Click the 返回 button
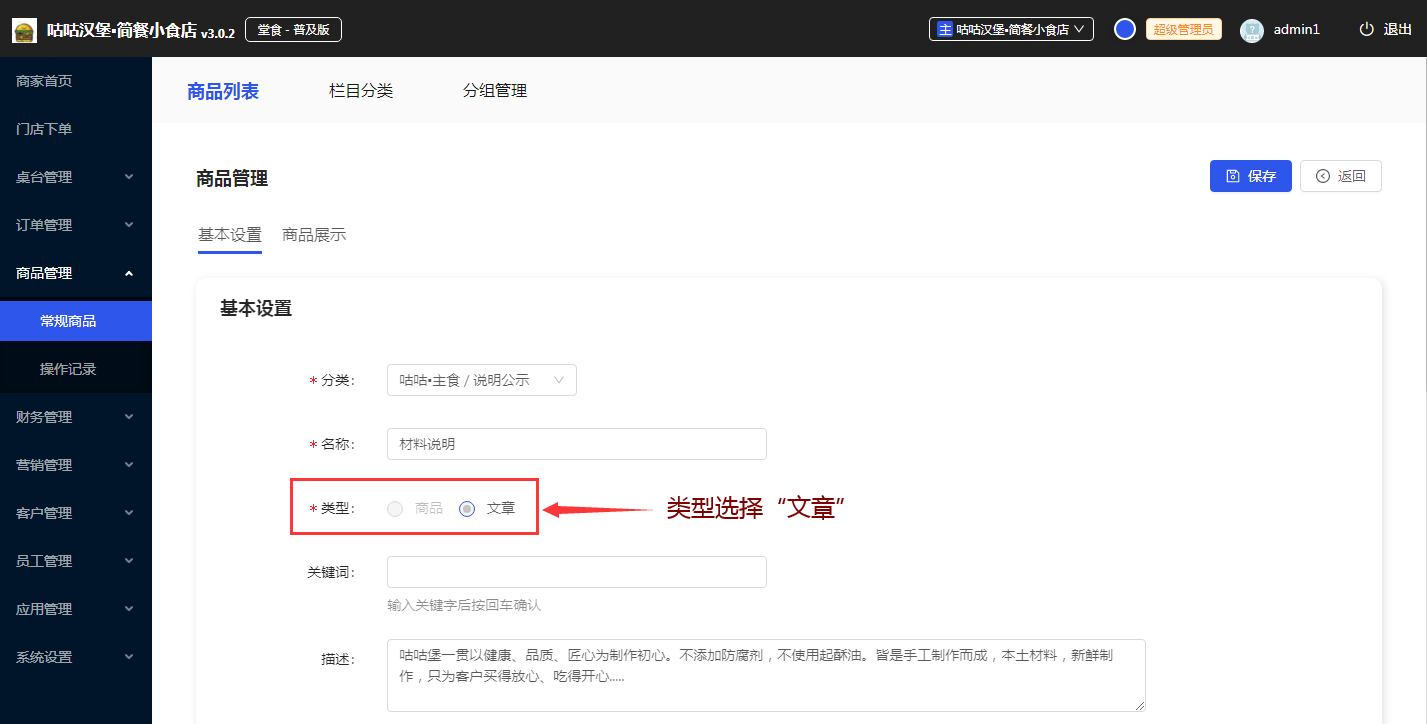 (x=1341, y=176)
